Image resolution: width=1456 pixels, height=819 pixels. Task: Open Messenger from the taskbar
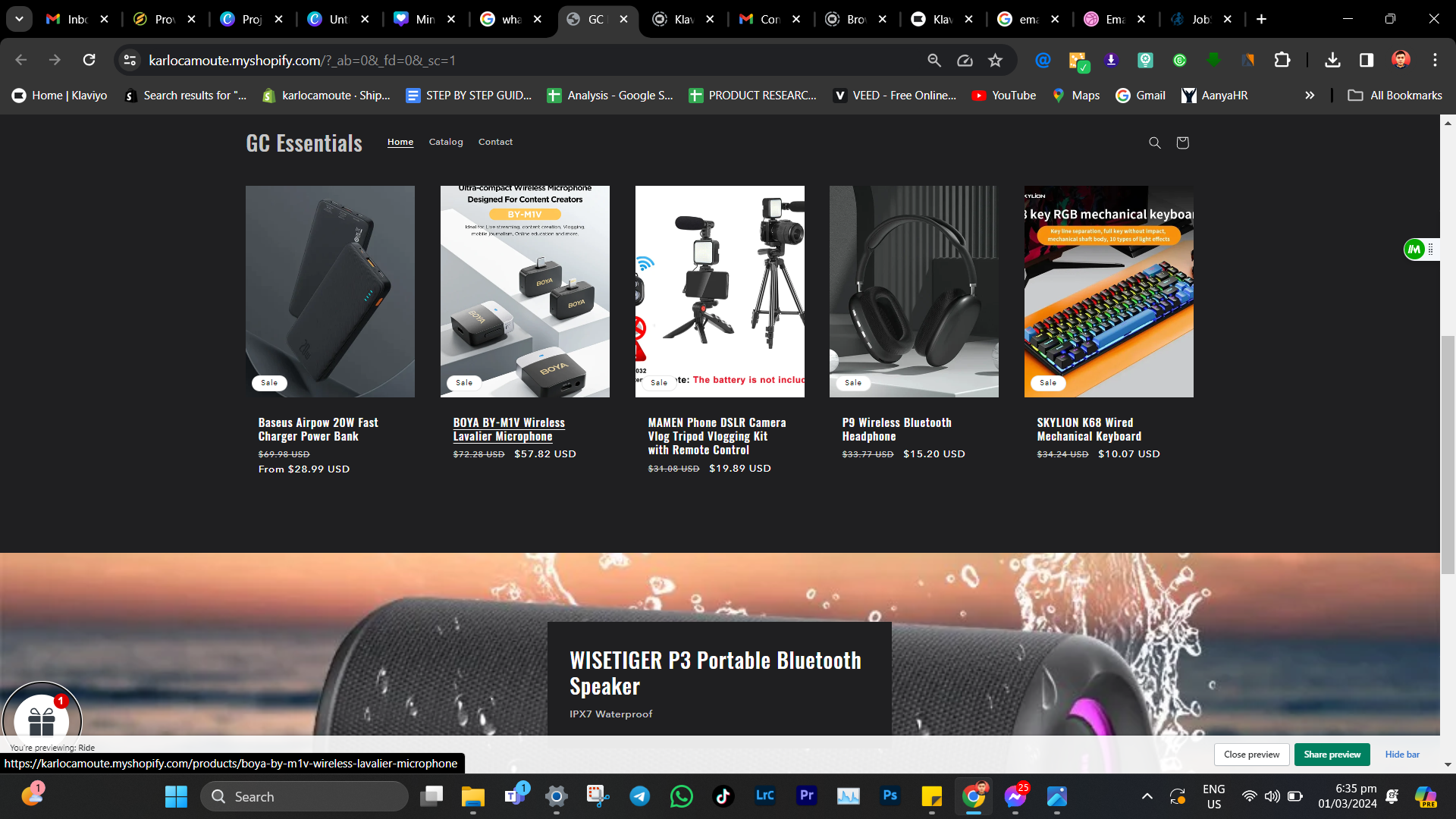[x=1015, y=796]
